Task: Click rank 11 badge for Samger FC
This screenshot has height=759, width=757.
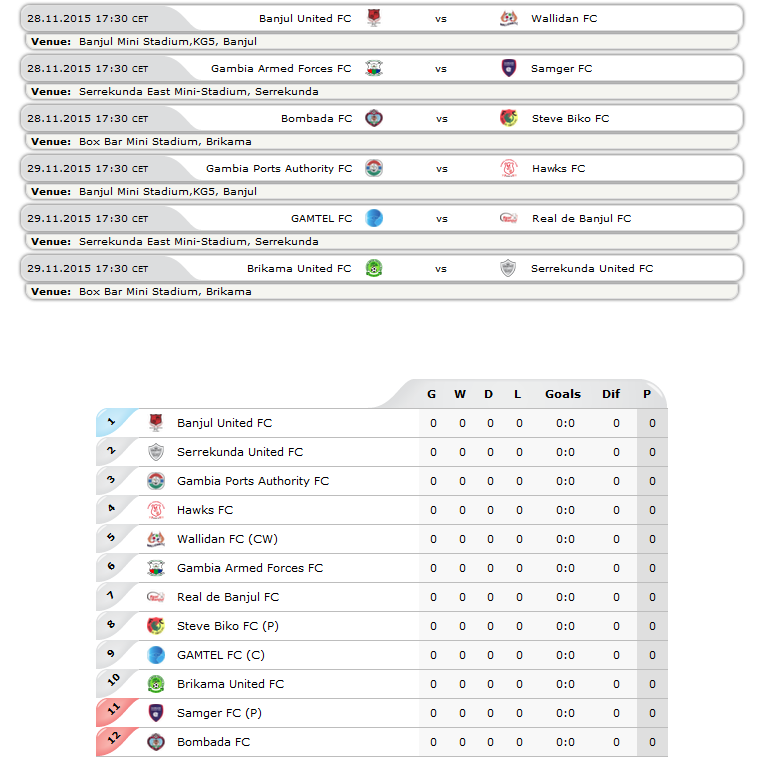Action: [x=113, y=710]
